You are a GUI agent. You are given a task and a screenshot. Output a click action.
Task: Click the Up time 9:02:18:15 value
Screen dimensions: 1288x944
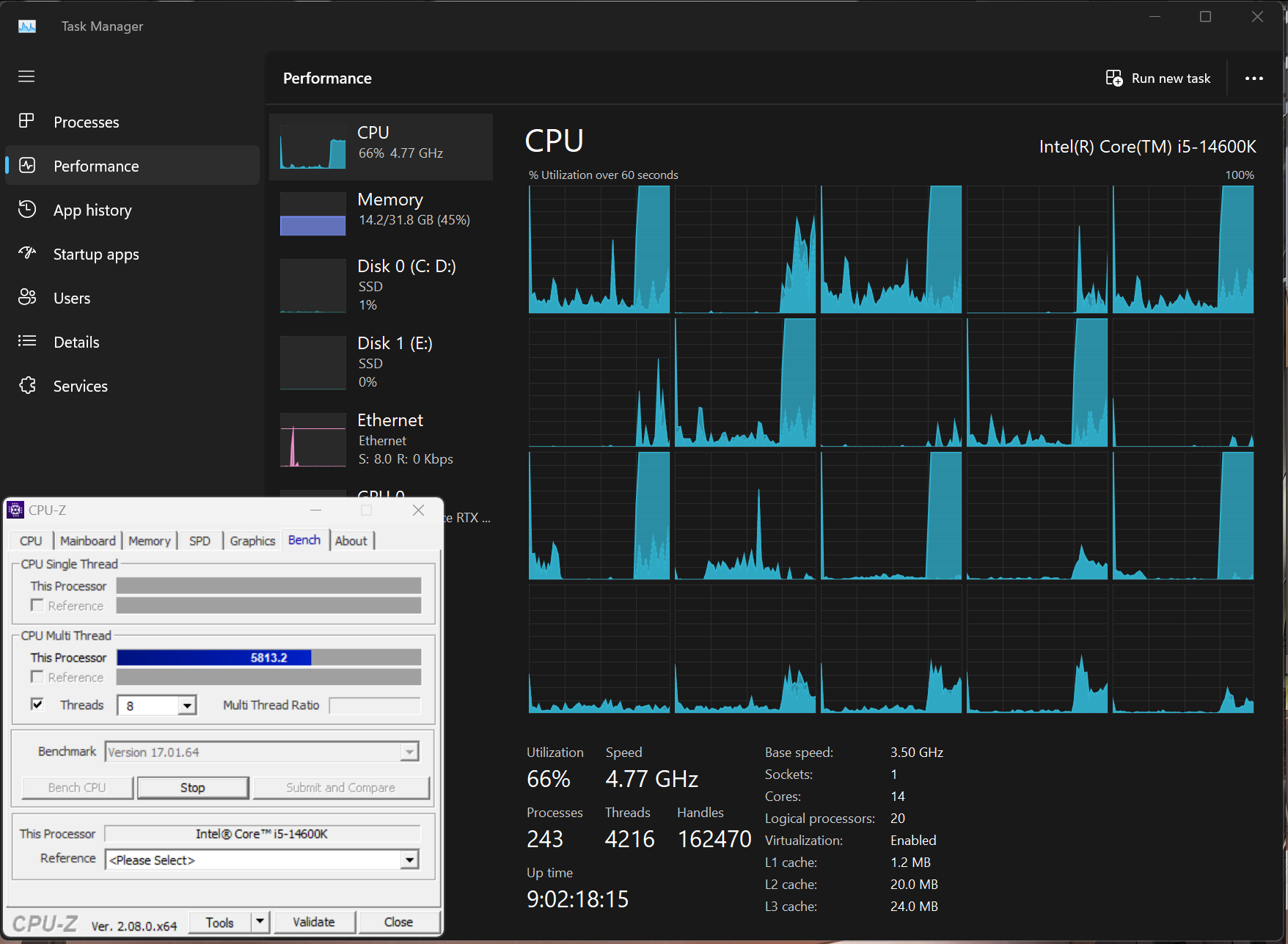[x=578, y=899]
